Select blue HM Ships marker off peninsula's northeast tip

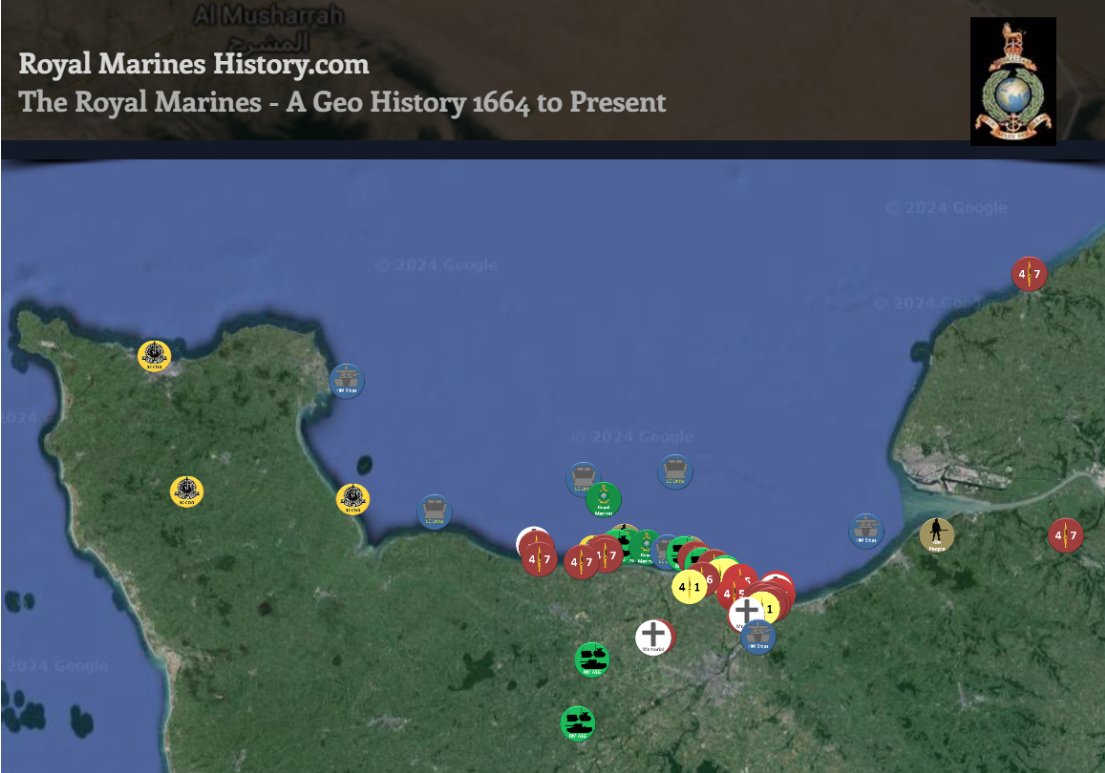tap(347, 381)
